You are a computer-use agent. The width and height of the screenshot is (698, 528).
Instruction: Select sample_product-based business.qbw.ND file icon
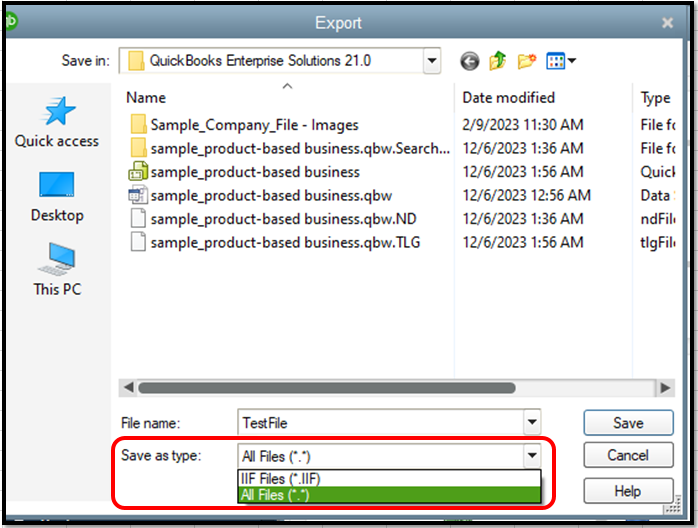click(x=138, y=219)
